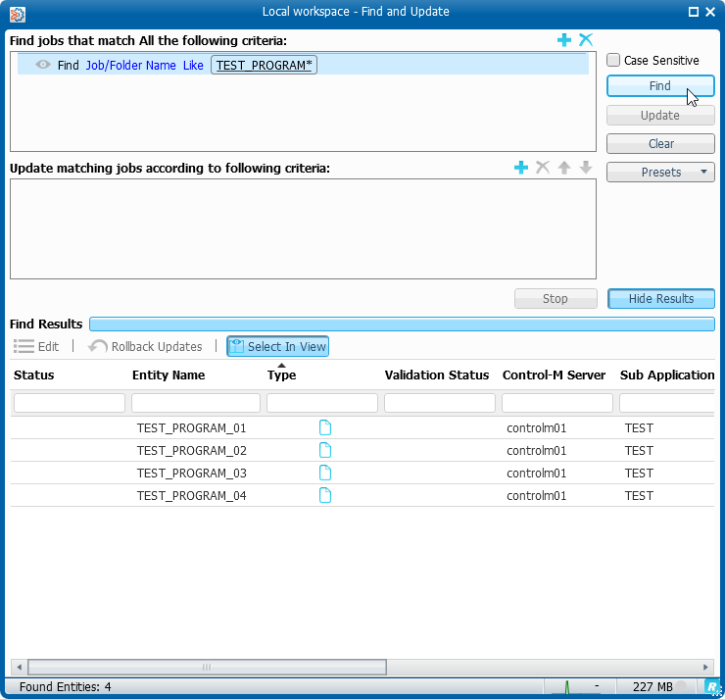Click the Edit list icon in results toolbar
The image size is (725, 699).
24,346
